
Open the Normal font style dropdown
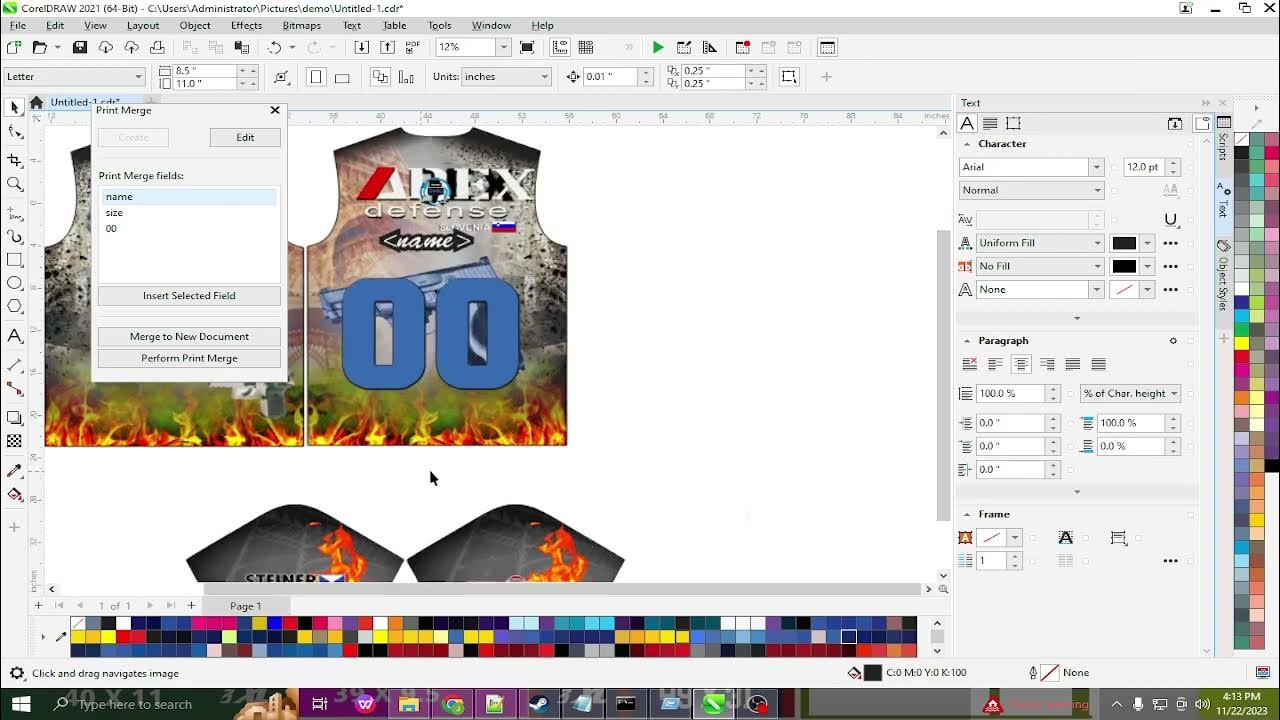point(1097,190)
